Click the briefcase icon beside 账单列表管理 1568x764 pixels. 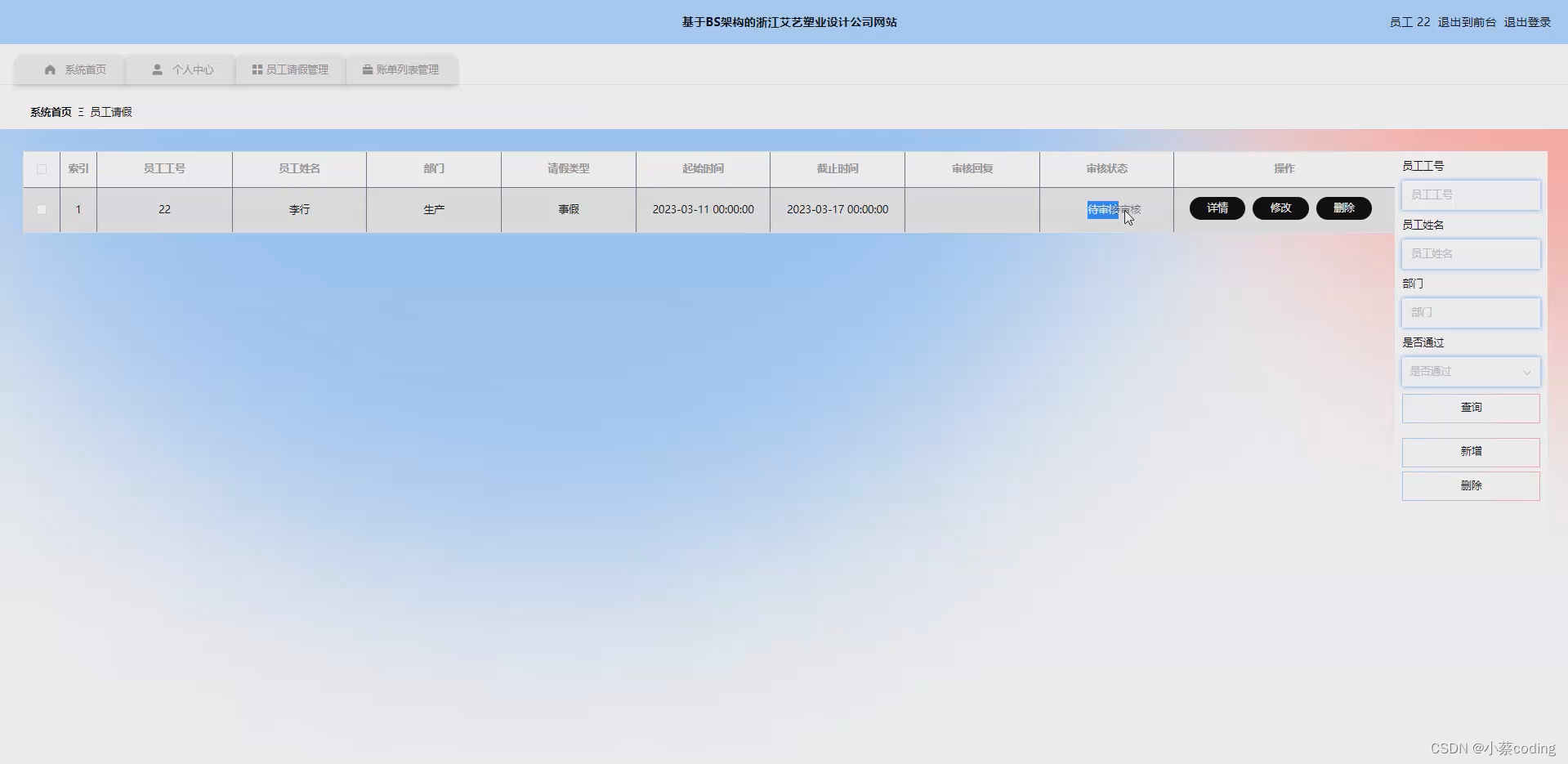tap(368, 69)
